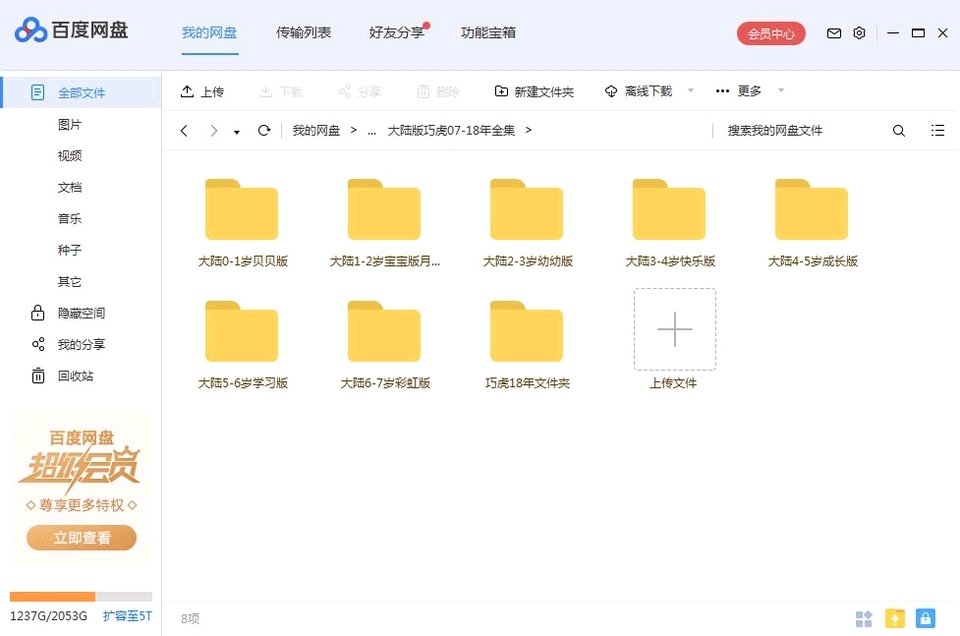The height and width of the screenshot is (636, 960).
Task: Click the Baidu Netdisk logo
Action: coord(72,30)
